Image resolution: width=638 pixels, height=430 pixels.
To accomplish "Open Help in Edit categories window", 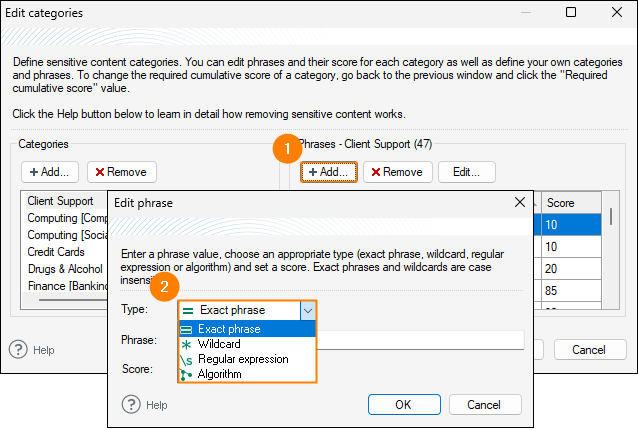I will click(18, 349).
